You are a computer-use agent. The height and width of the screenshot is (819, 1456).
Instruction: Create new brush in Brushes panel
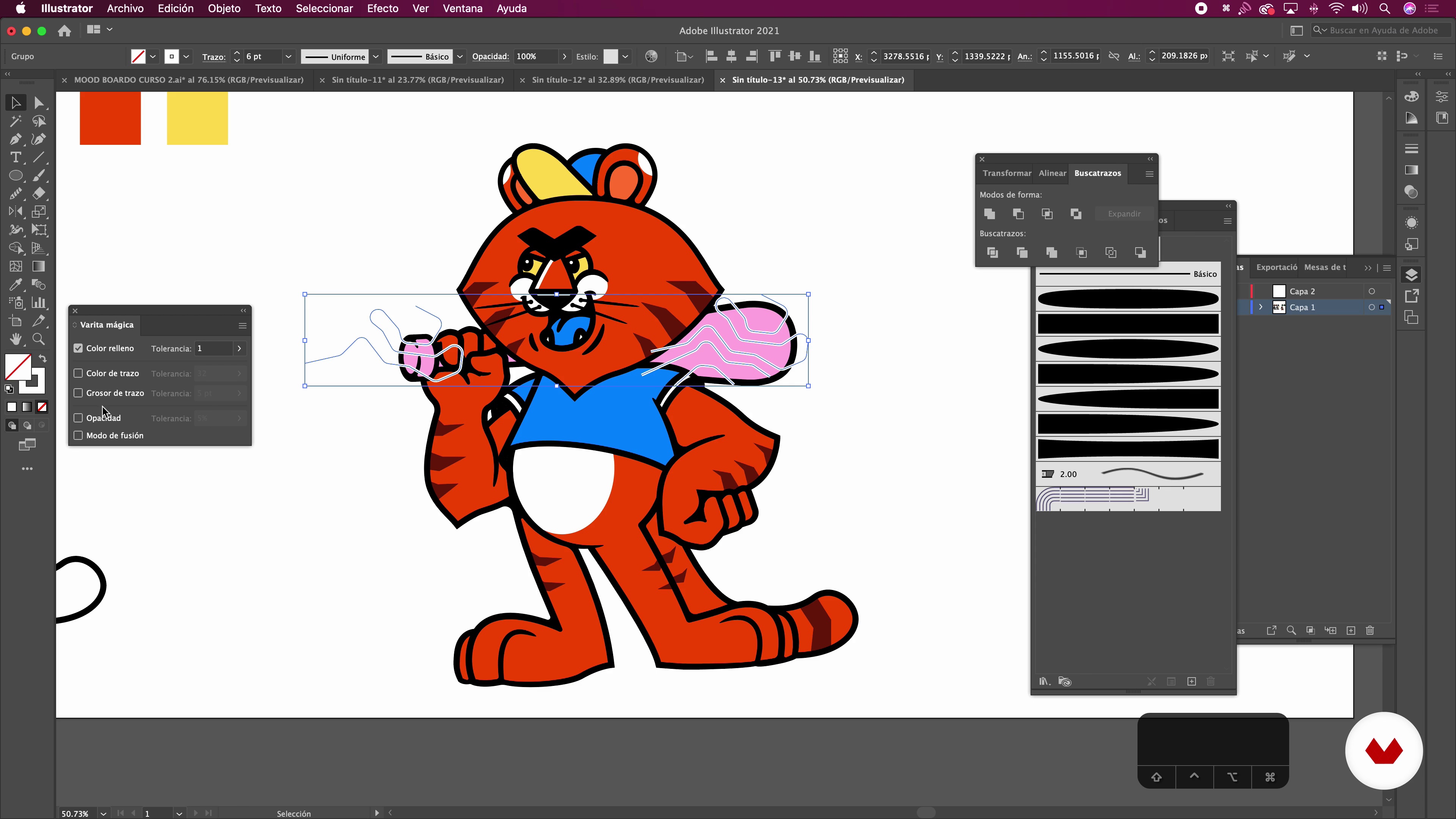click(x=1191, y=682)
